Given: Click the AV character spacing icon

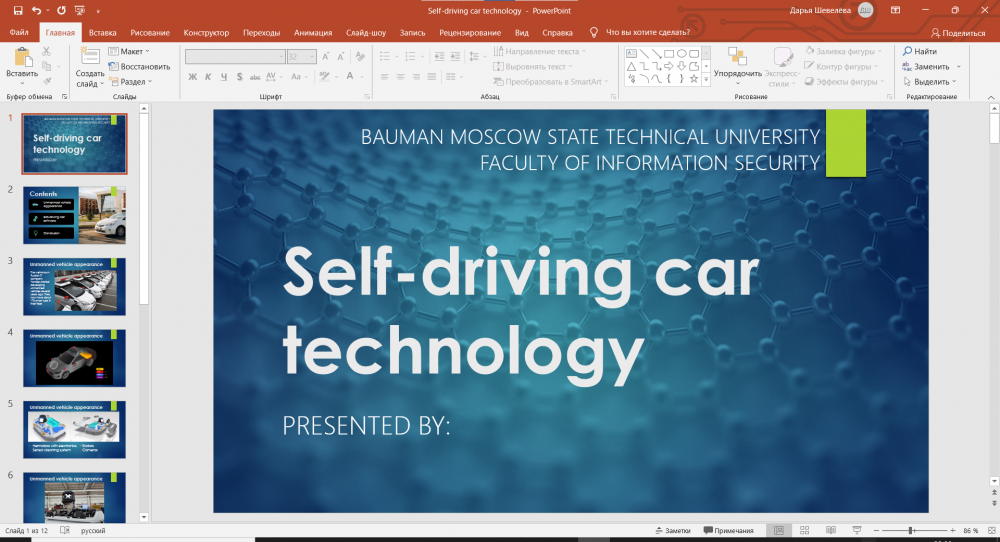Looking at the screenshot, I should tap(271, 77).
